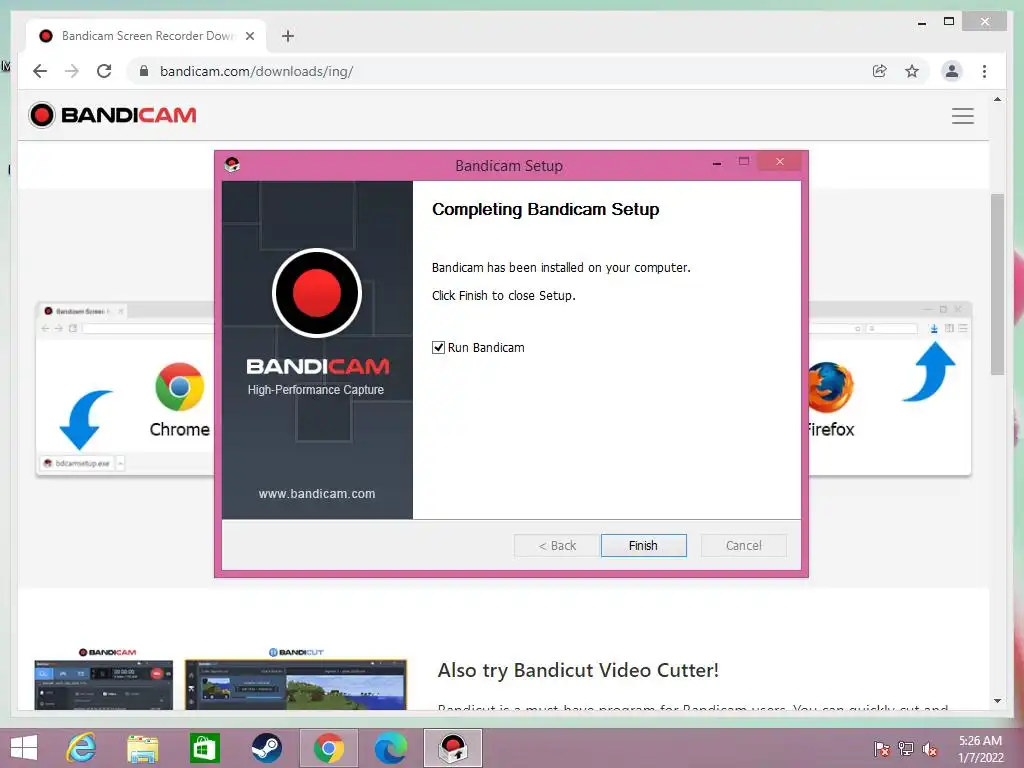Screen dimensions: 1024x768
Task: Launch Internet Explorer from taskbar
Action: [81, 748]
